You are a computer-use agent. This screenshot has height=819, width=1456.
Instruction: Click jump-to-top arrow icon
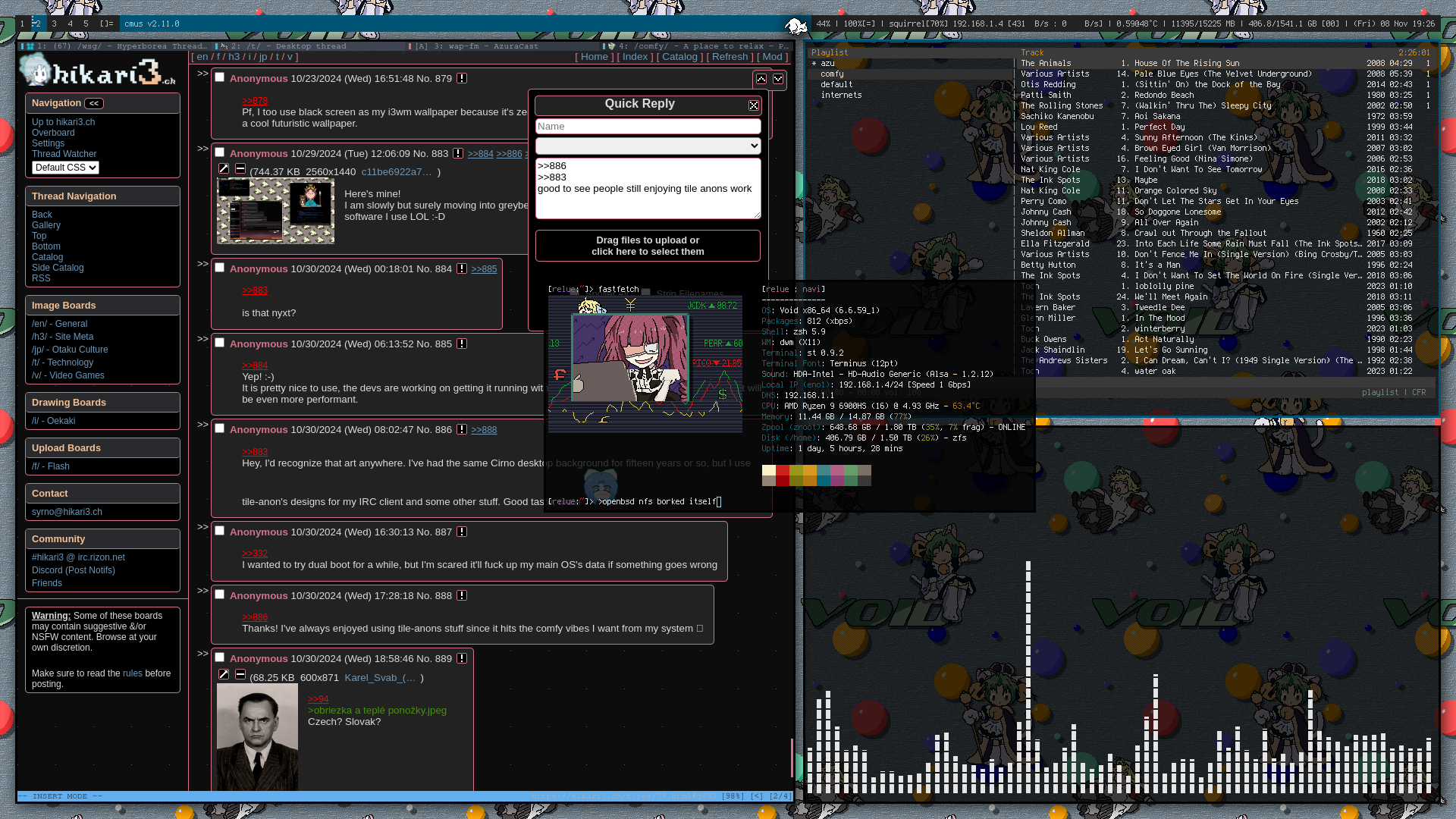(x=761, y=79)
